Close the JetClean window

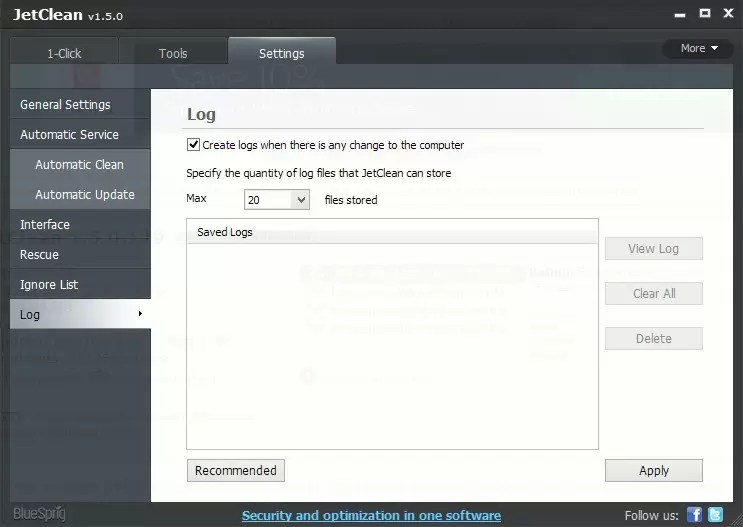(x=728, y=13)
